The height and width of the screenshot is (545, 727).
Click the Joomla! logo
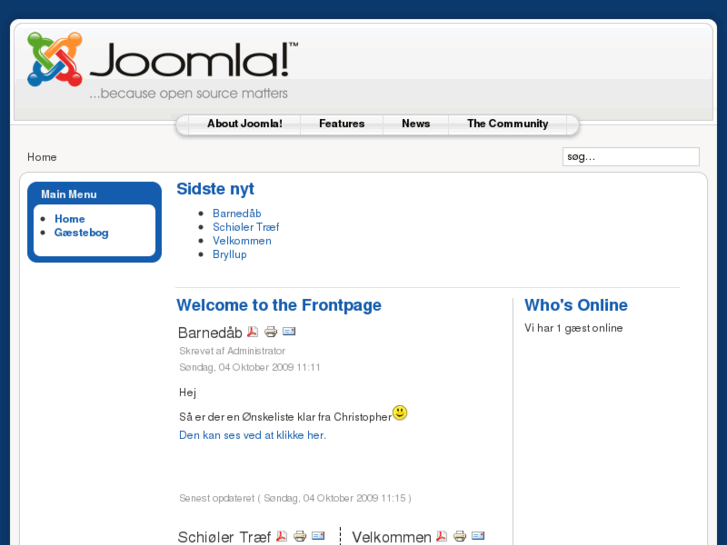[162, 65]
